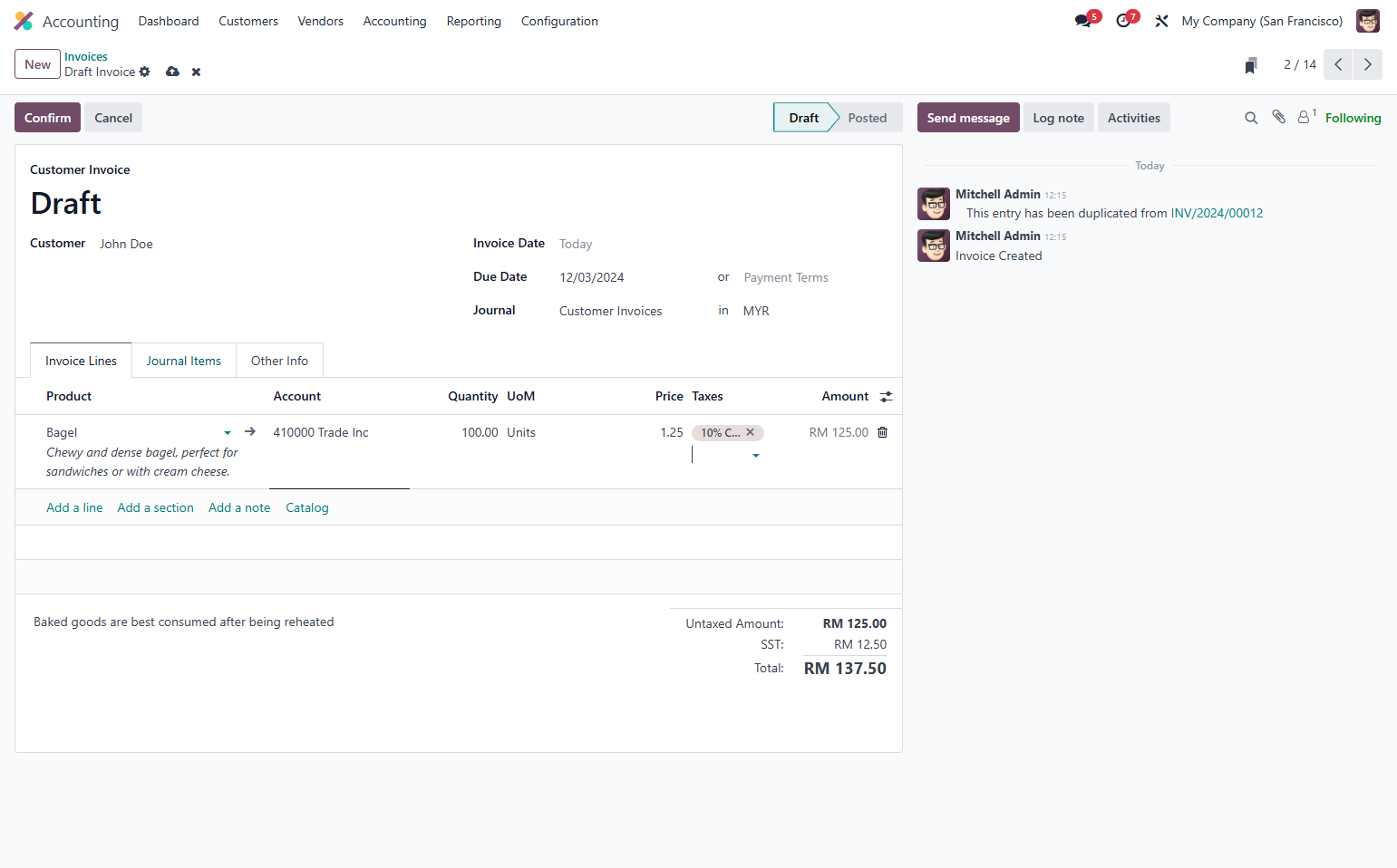The height and width of the screenshot is (868, 1397).
Task: Open the Vendors menu
Action: [x=321, y=21]
